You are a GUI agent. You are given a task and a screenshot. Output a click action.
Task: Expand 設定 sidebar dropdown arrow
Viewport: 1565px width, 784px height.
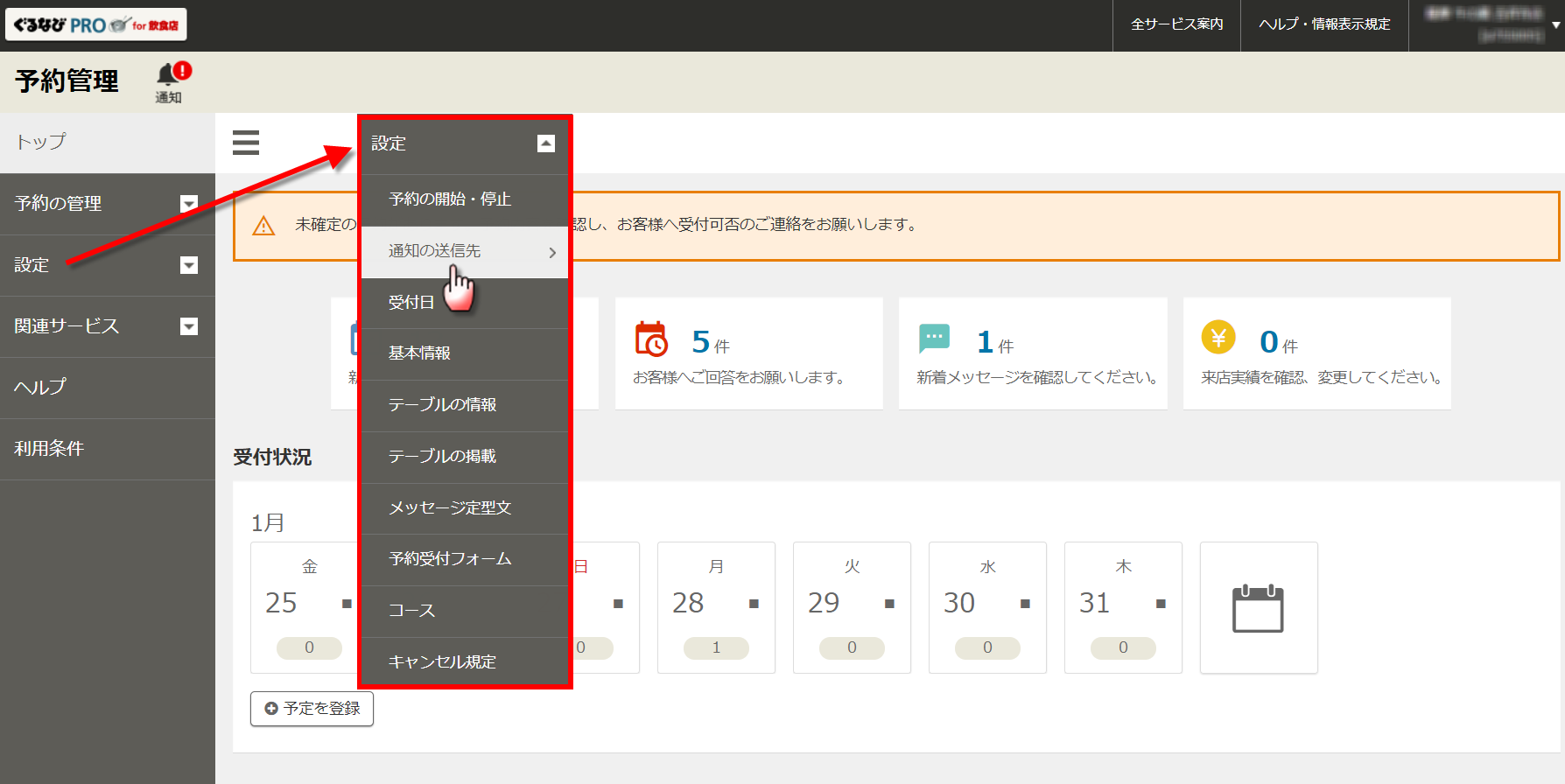pos(188,265)
